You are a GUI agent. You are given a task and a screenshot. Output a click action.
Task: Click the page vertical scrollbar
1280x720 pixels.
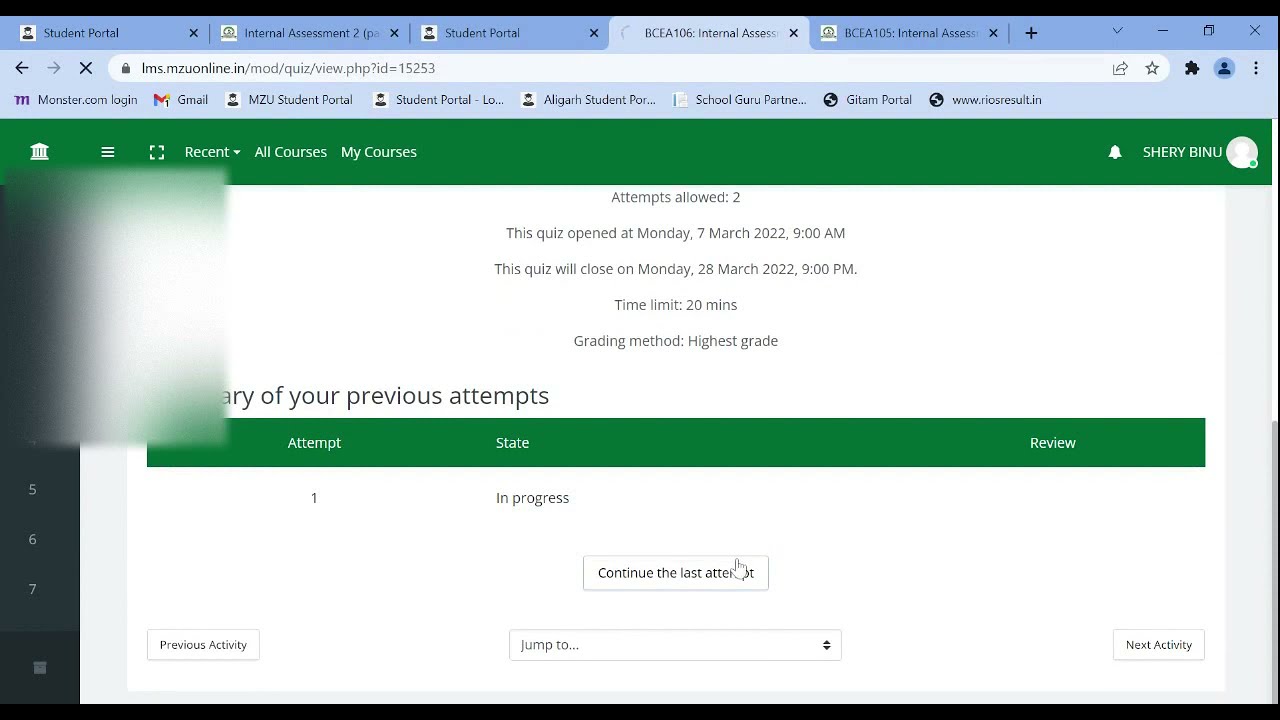pos(1273,560)
